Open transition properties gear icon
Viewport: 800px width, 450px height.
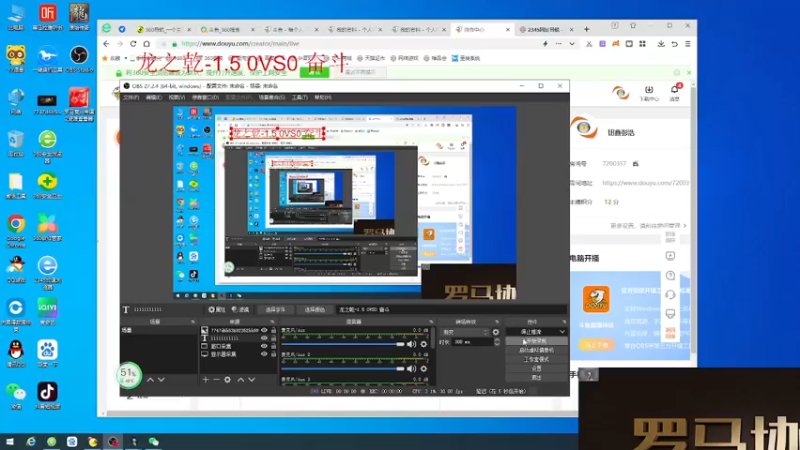click(x=495, y=332)
